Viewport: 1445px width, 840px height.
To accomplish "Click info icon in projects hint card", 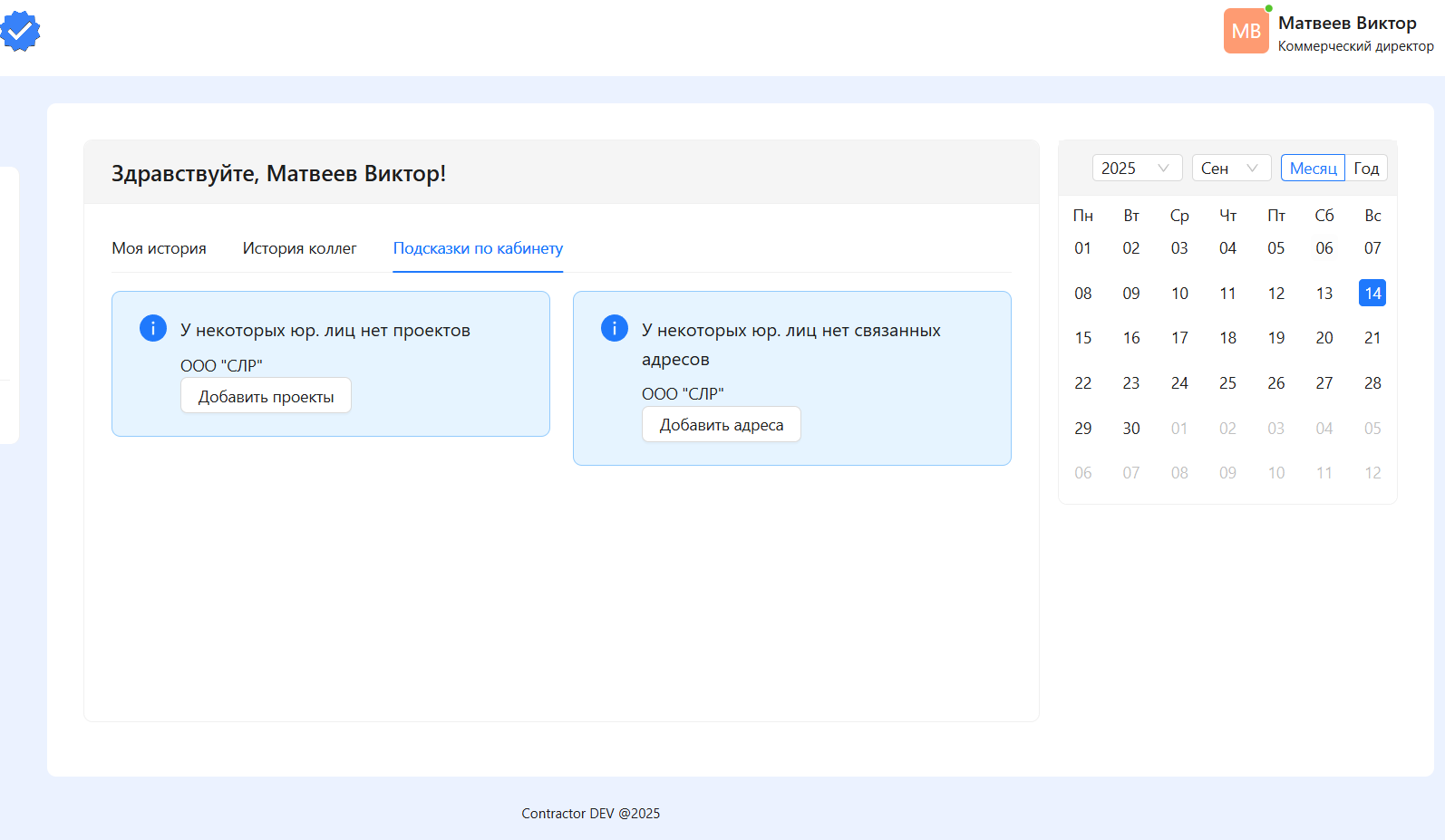I will [152, 328].
